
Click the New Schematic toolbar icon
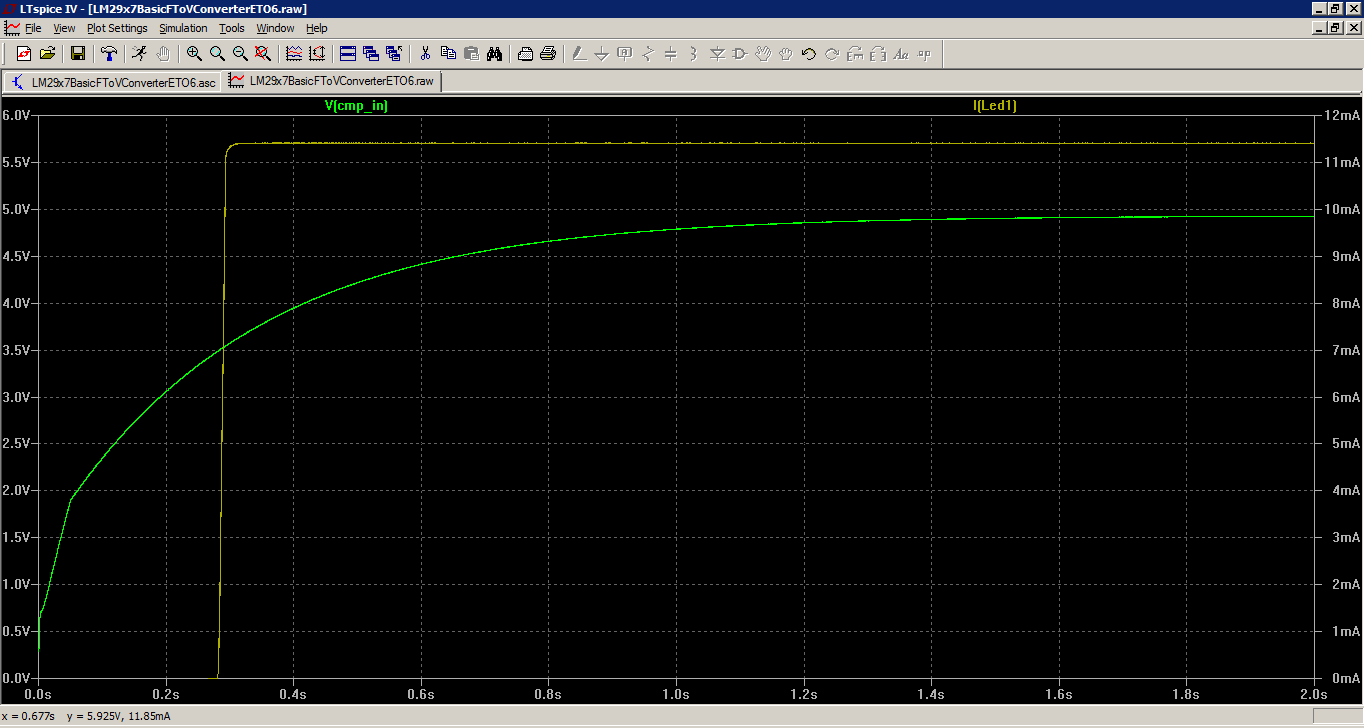23,53
